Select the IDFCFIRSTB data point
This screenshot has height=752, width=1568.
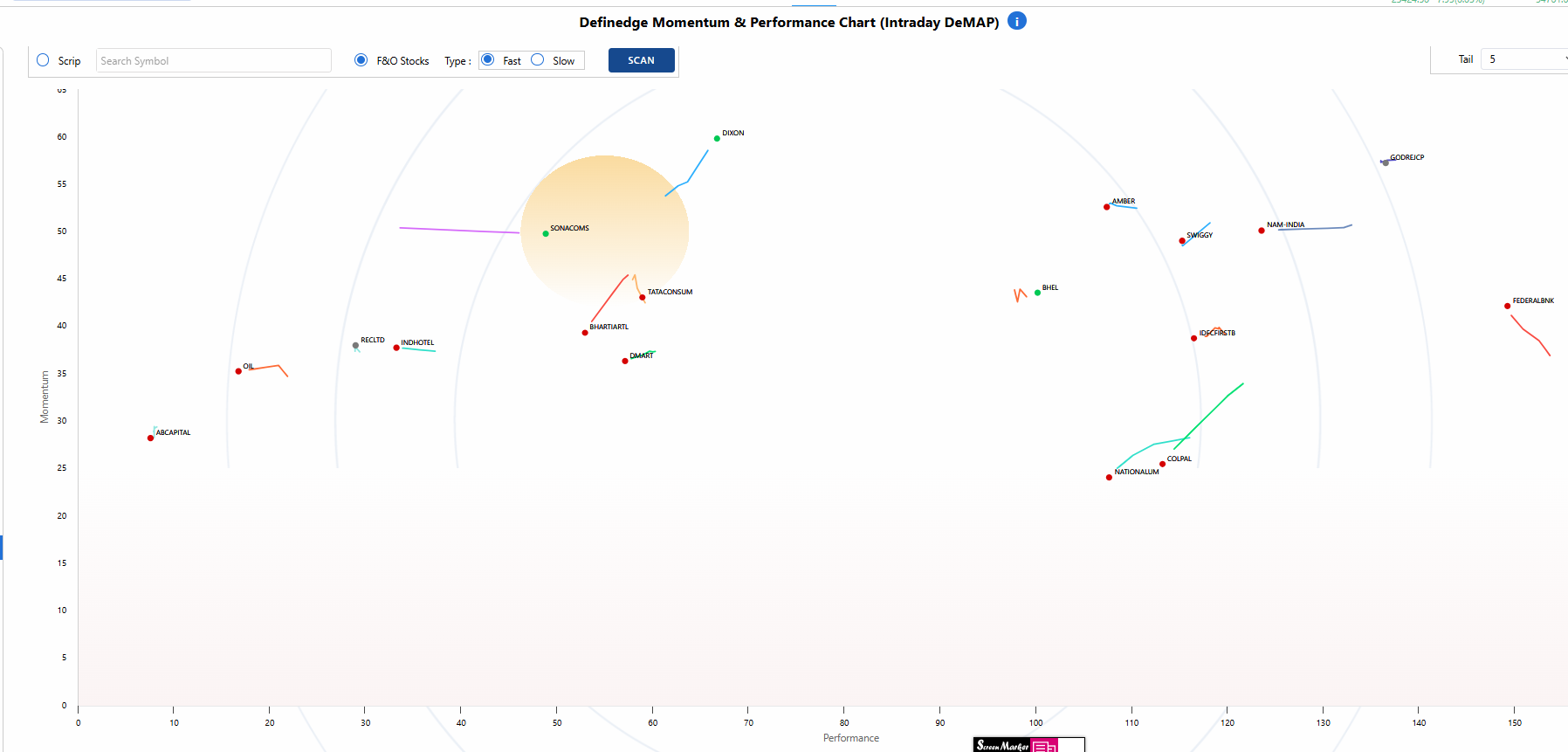(x=1194, y=338)
